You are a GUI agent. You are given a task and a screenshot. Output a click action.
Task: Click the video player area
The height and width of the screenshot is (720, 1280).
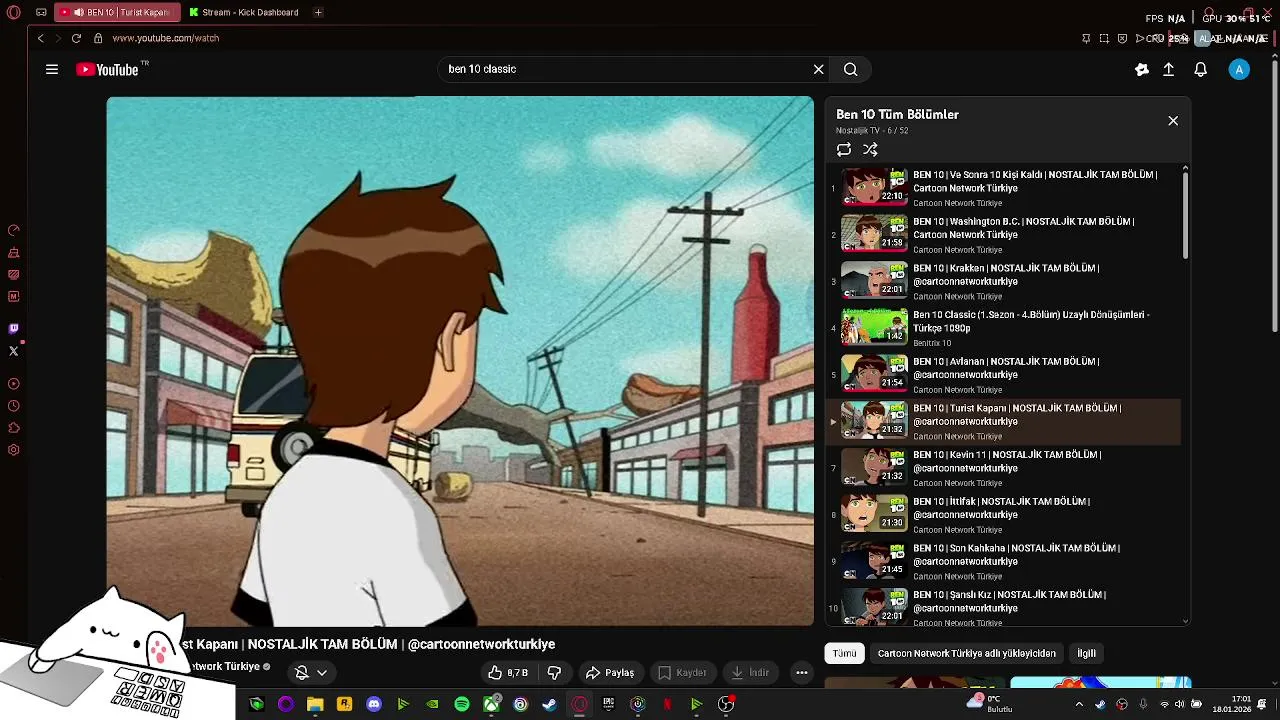pyautogui.click(x=460, y=361)
